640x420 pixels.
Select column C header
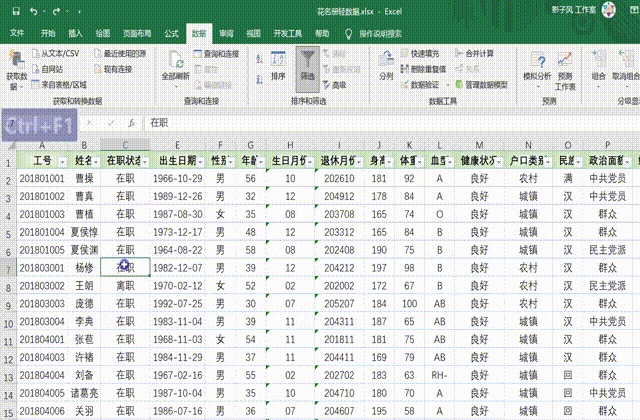coord(125,145)
